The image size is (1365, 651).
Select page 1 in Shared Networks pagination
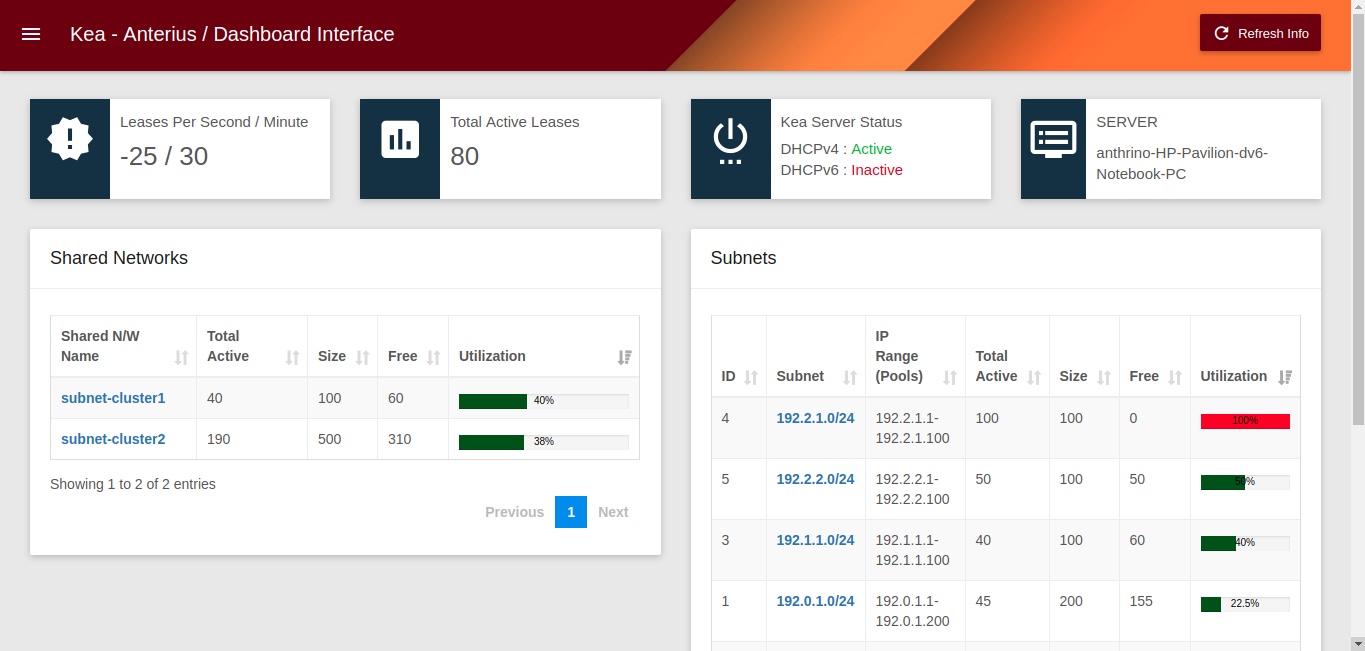click(x=571, y=512)
